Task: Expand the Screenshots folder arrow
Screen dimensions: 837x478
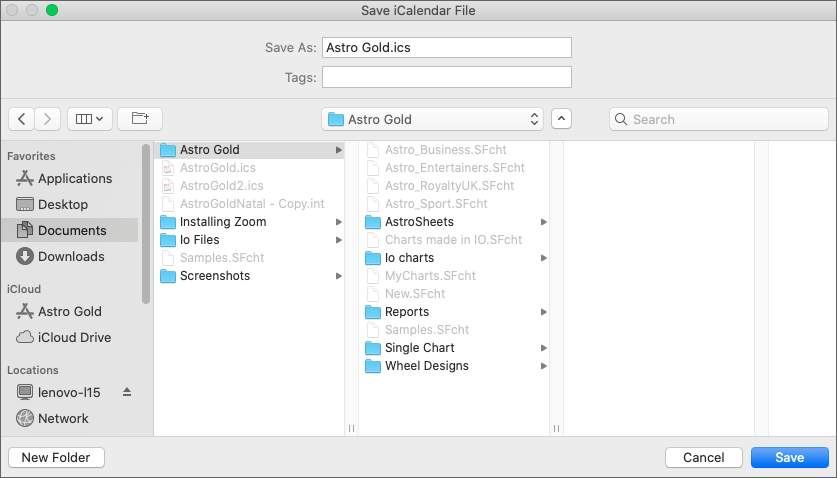Action: coord(338,276)
